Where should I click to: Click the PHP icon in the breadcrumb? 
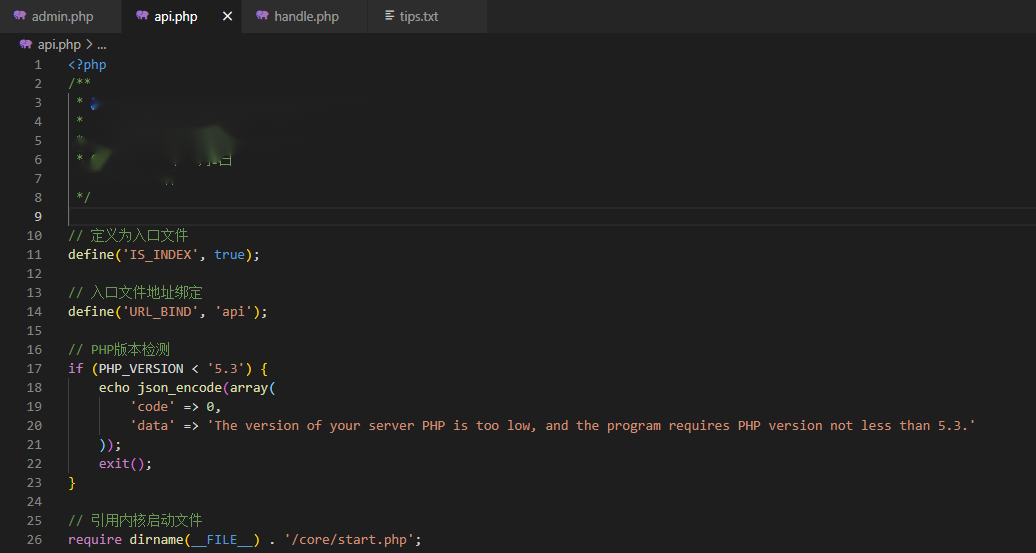pyautogui.click(x=26, y=45)
